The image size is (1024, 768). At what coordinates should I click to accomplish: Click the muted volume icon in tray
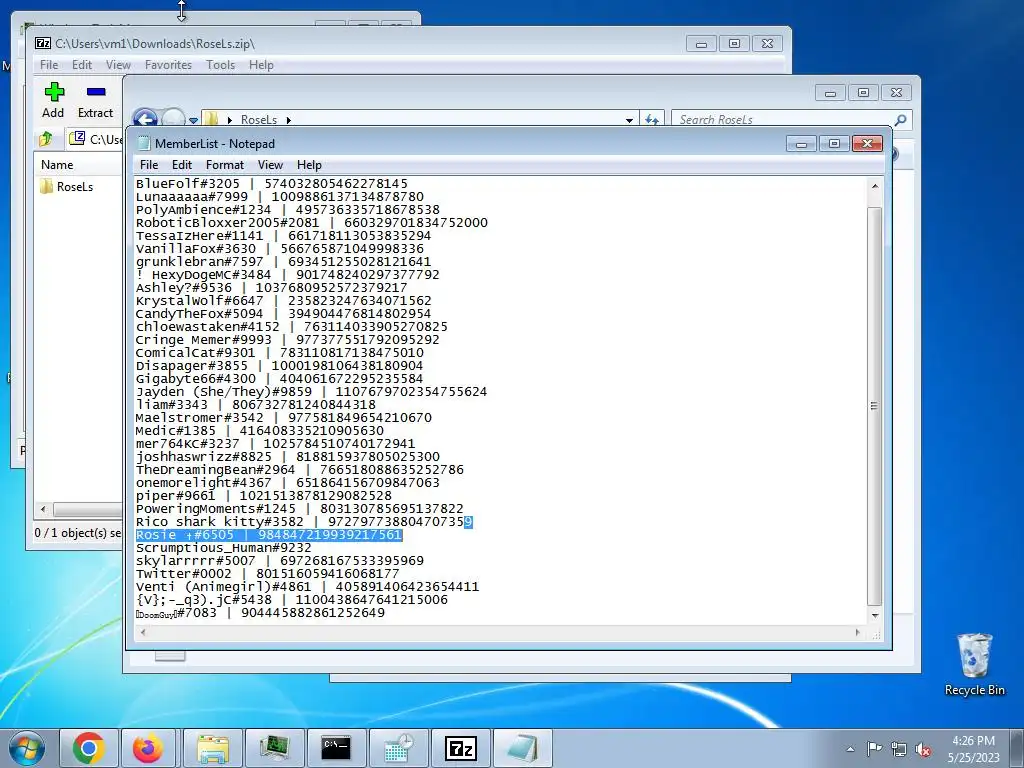click(x=923, y=749)
